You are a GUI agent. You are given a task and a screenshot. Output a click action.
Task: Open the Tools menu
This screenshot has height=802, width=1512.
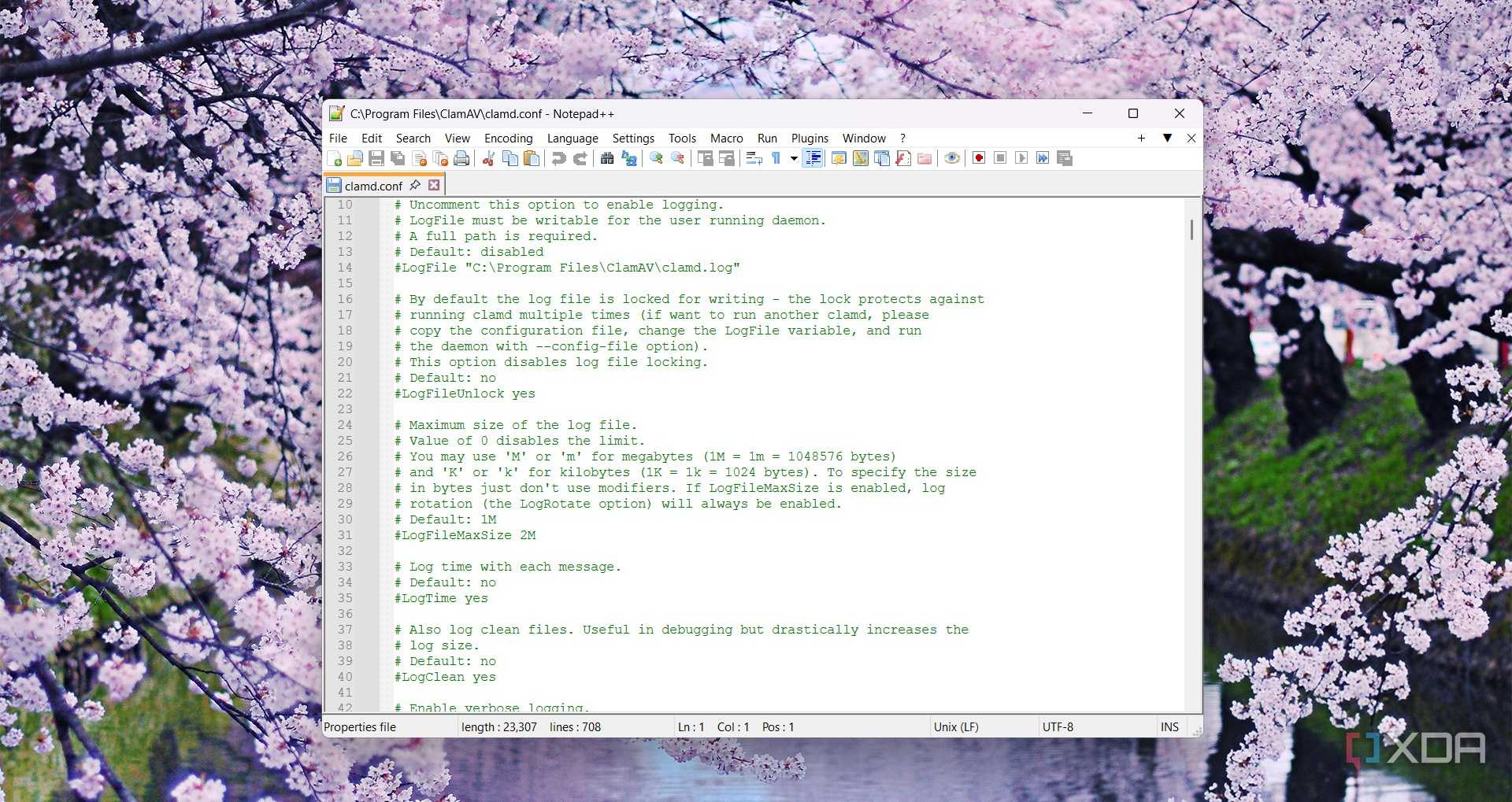pyautogui.click(x=683, y=139)
